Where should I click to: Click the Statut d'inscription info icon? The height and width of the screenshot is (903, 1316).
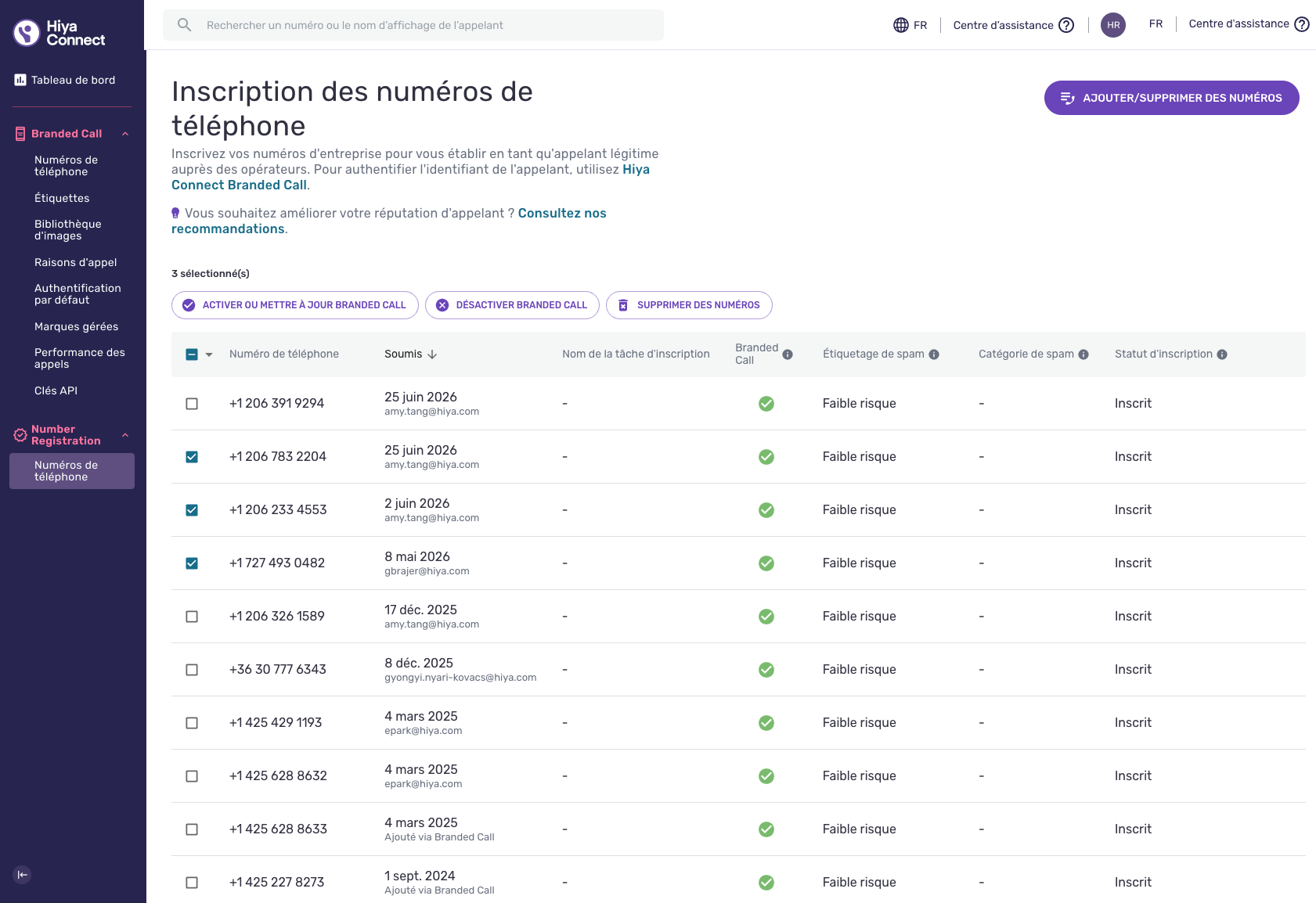1222,354
